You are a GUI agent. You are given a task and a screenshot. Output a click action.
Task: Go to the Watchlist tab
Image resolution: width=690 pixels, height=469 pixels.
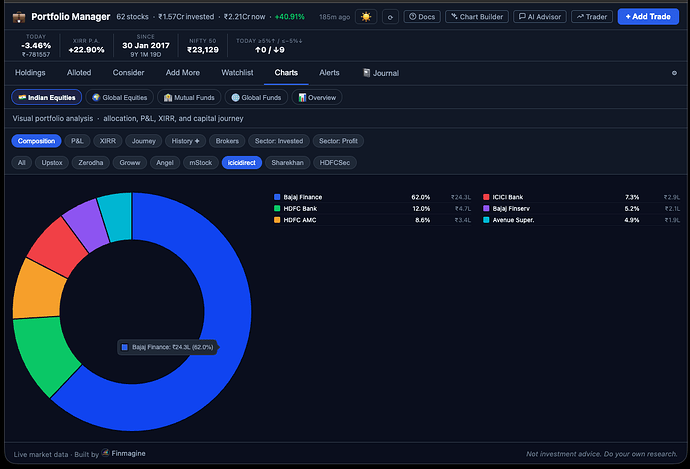coord(237,73)
